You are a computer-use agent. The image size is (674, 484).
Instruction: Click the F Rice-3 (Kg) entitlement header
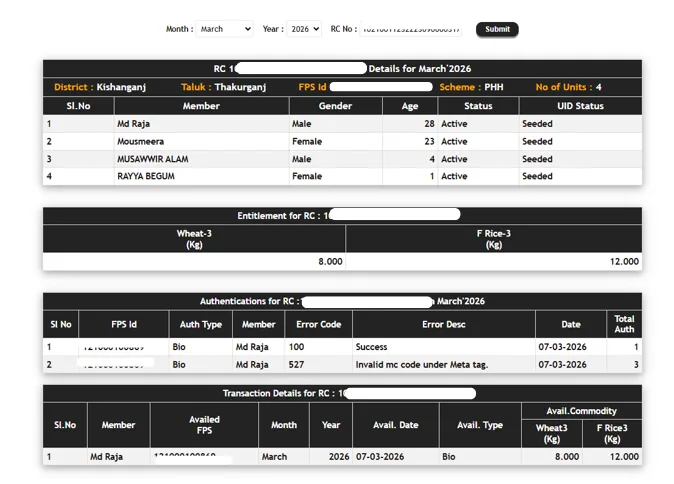[x=493, y=239]
